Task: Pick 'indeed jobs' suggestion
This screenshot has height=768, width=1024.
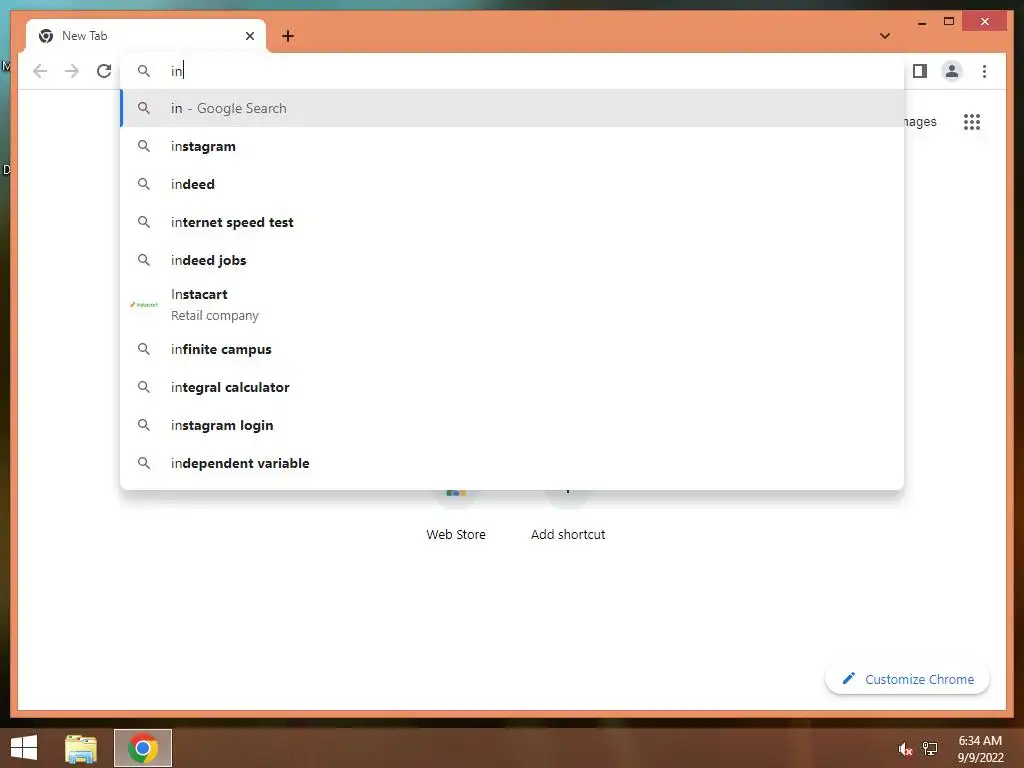Action: (513, 260)
